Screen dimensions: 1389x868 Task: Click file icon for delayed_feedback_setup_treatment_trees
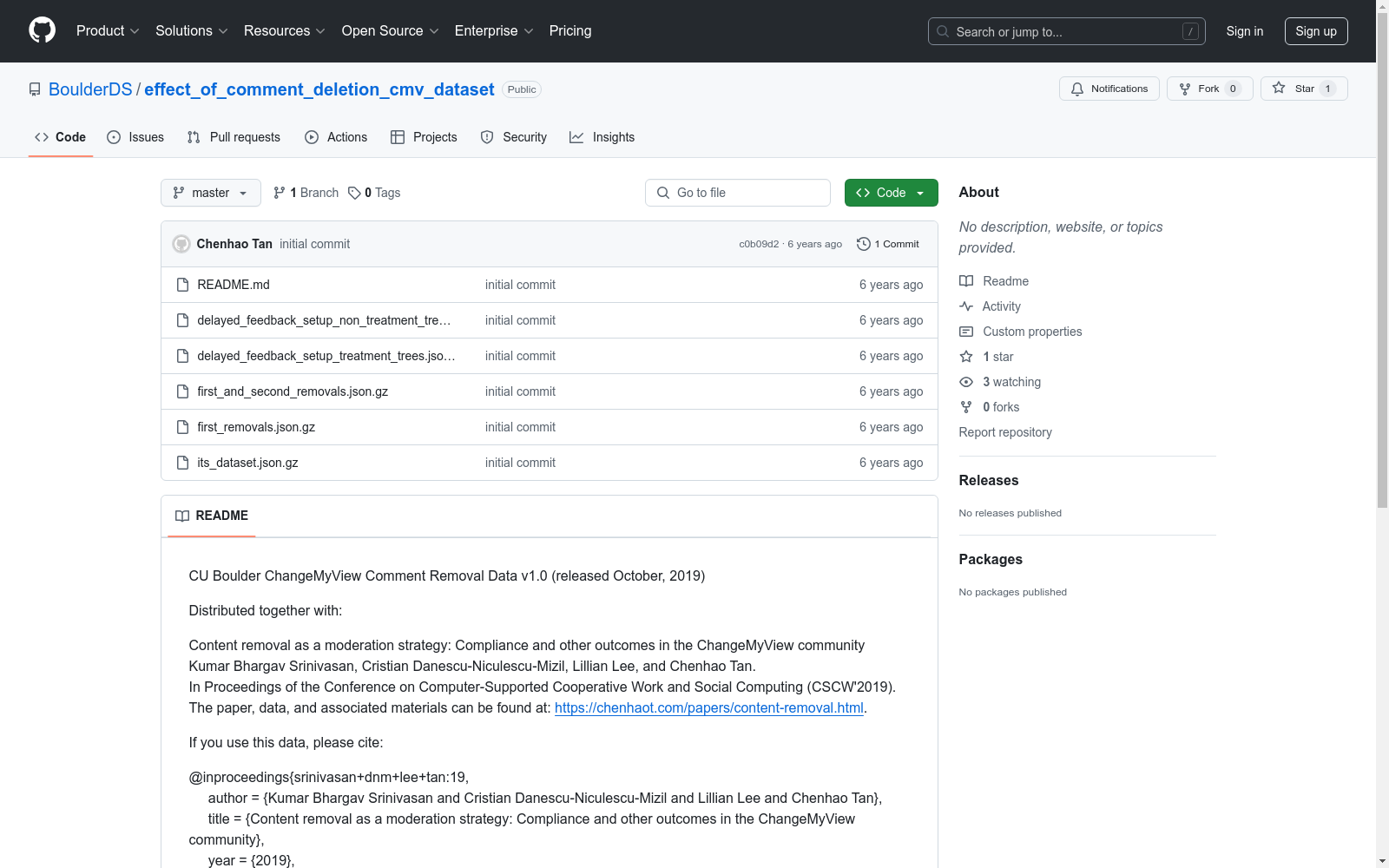(x=182, y=356)
